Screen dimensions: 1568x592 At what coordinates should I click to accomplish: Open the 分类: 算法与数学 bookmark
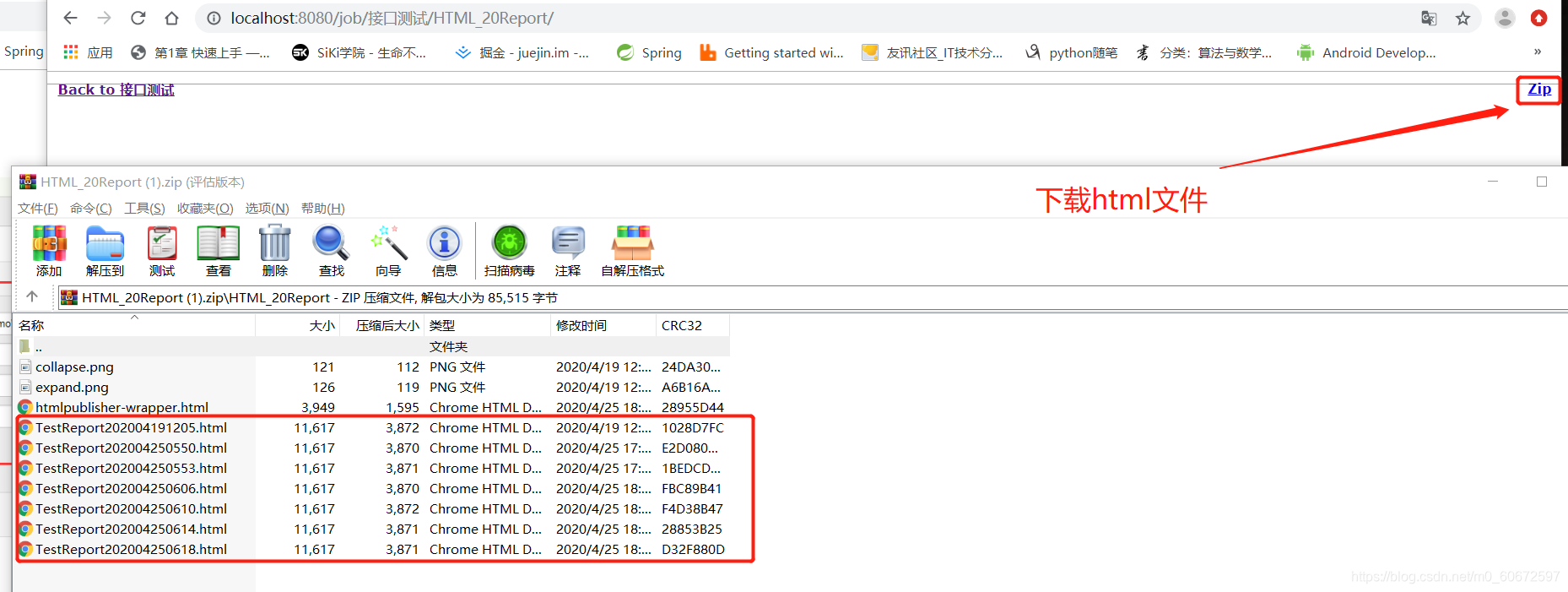coord(1203,52)
